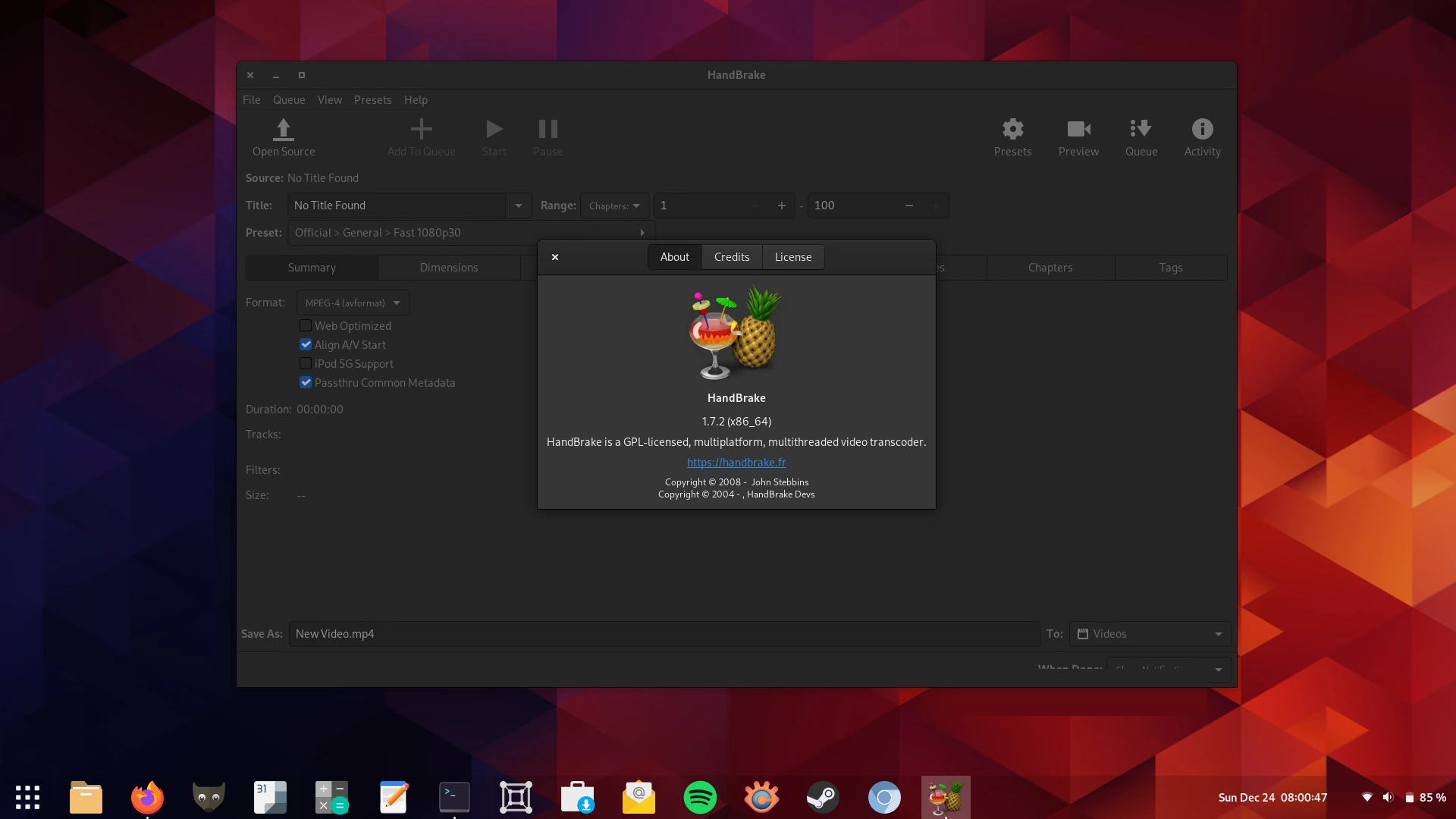This screenshot has height=819, width=1456.
Task: Launch Spotify from the dock
Action: [x=700, y=797]
